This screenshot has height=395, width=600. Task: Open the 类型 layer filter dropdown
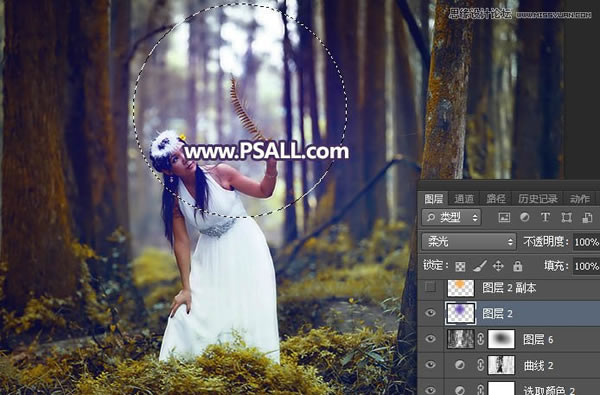coord(452,218)
